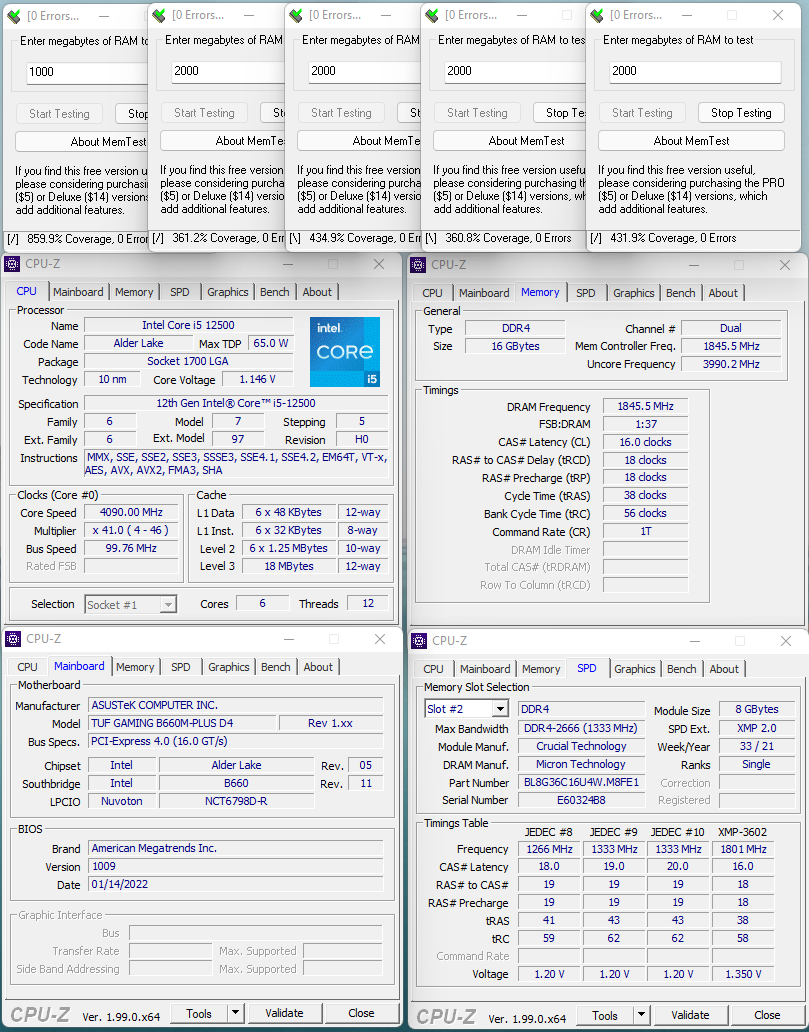Click the CPU-Z title icon of the Motherboard window

(13, 639)
